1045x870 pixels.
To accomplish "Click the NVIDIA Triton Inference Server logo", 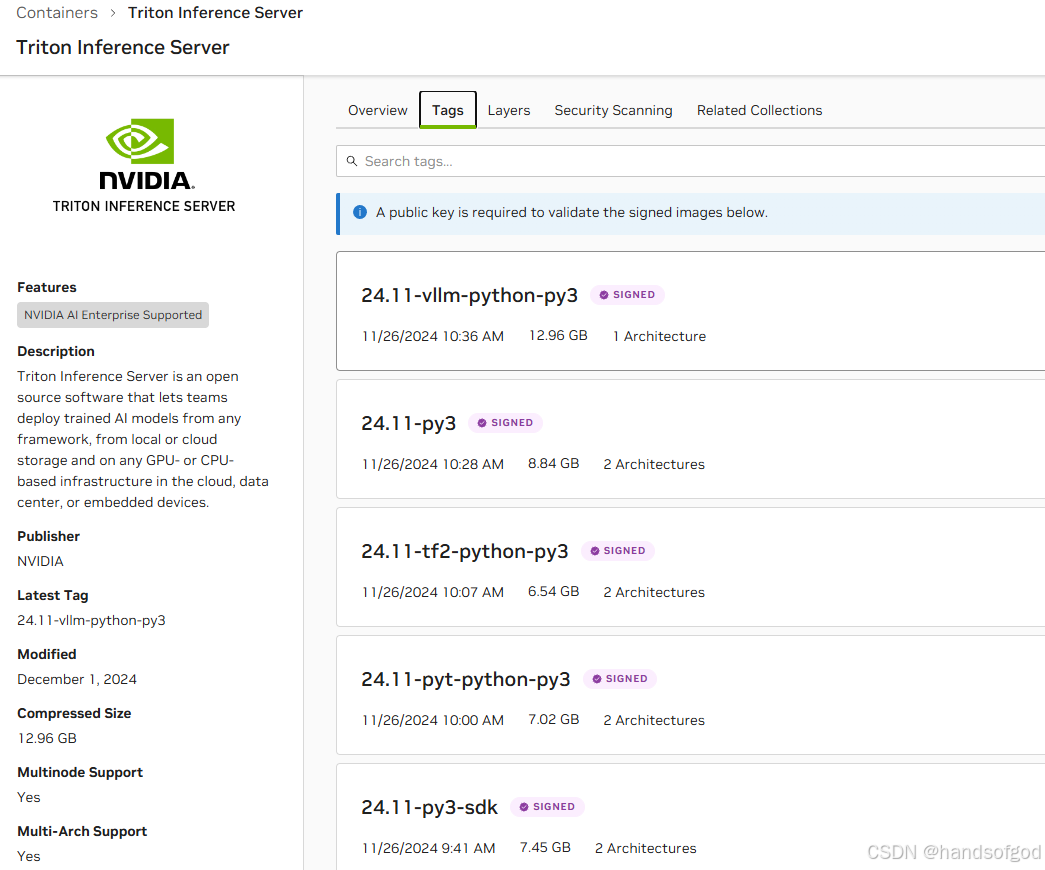I will point(144,166).
